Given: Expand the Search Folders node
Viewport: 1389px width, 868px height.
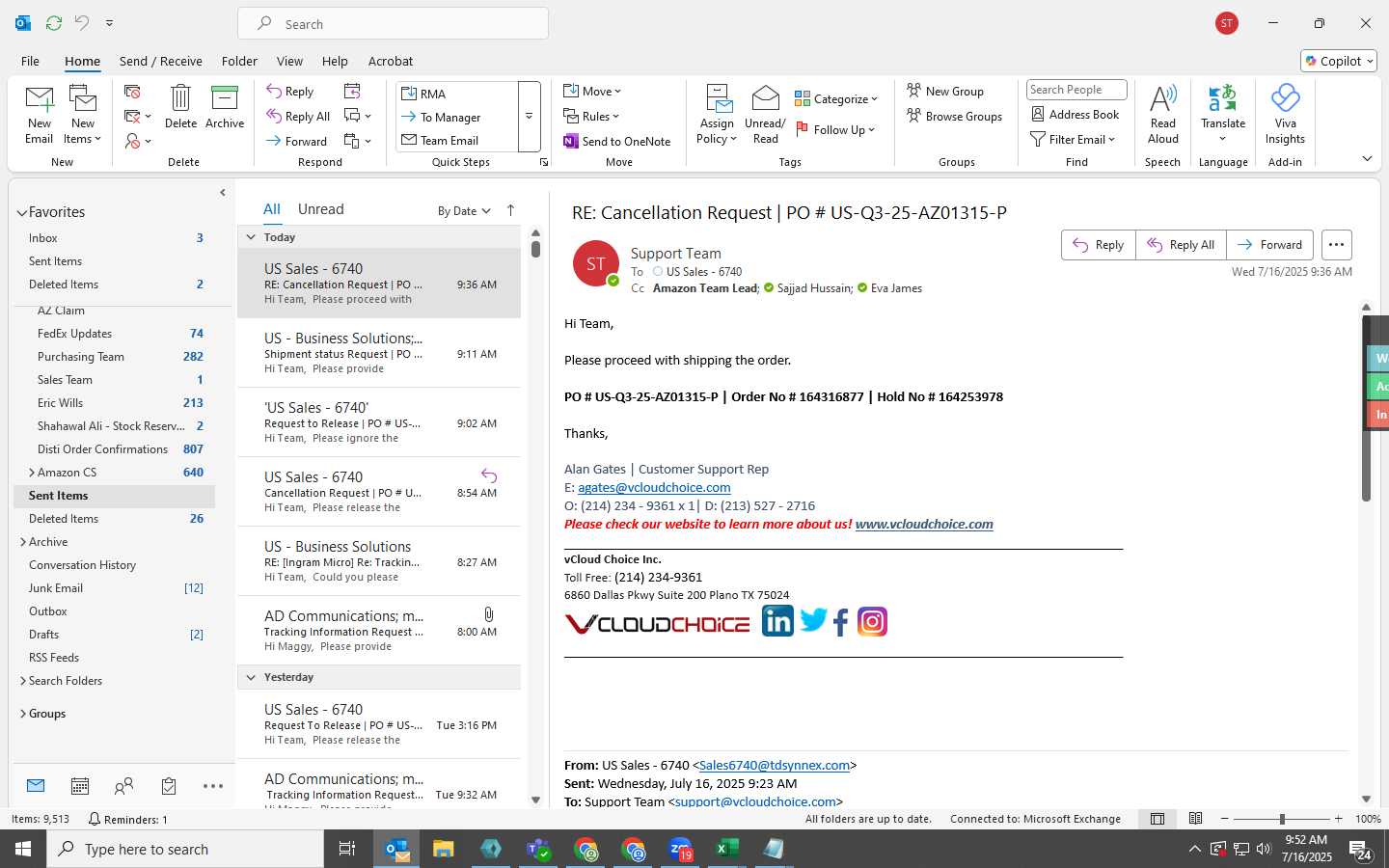Looking at the screenshot, I should click(23, 681).
